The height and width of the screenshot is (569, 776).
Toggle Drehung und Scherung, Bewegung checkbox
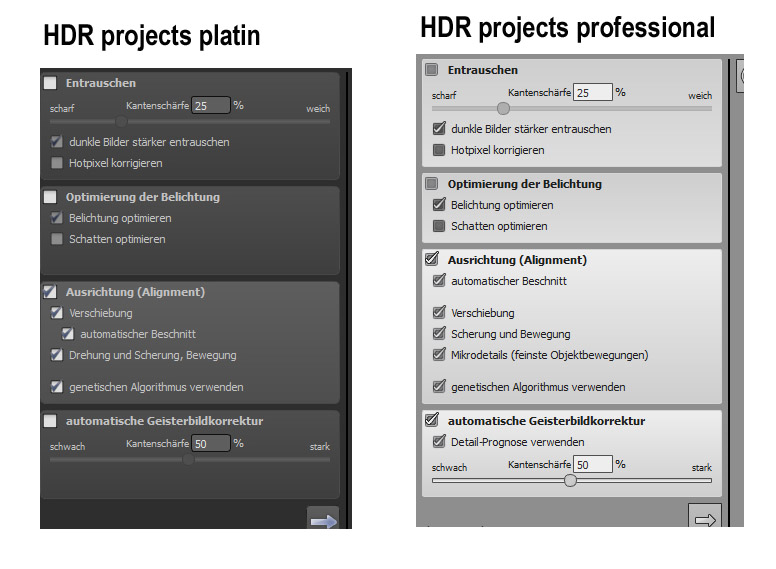[56, 355]
